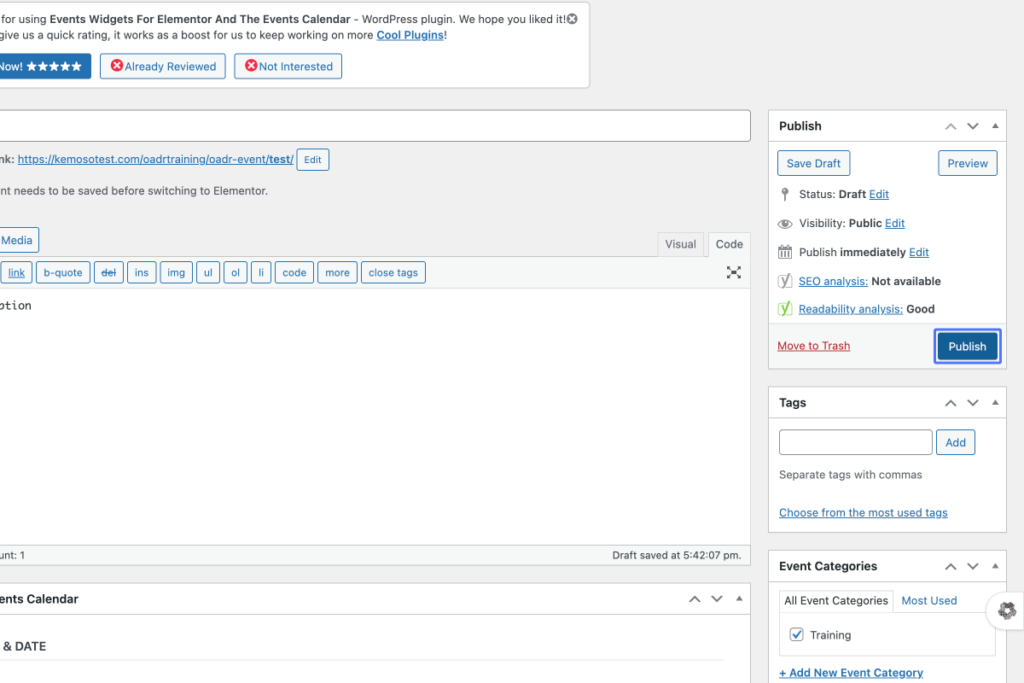Click Yoast icon beside SEO analysis

[x=785, y=281]
